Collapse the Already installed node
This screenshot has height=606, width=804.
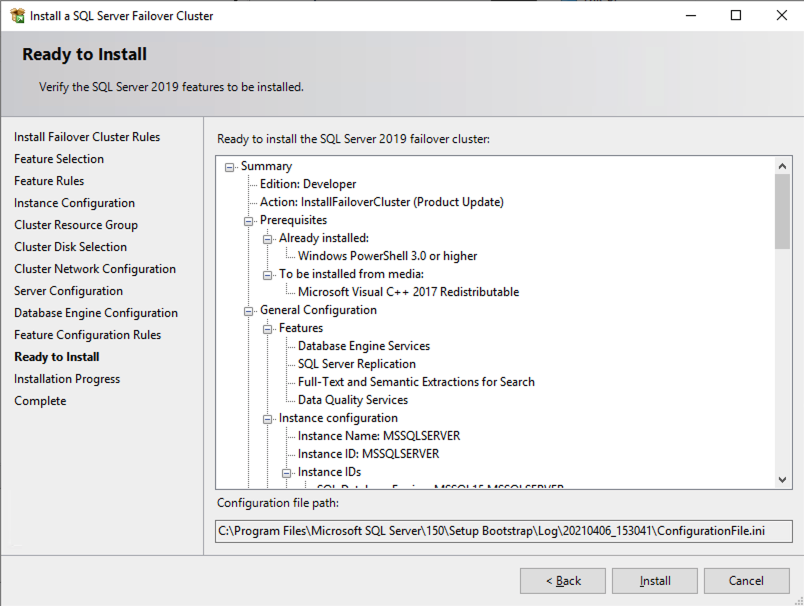pyautogui.click(x=268, y=238)
